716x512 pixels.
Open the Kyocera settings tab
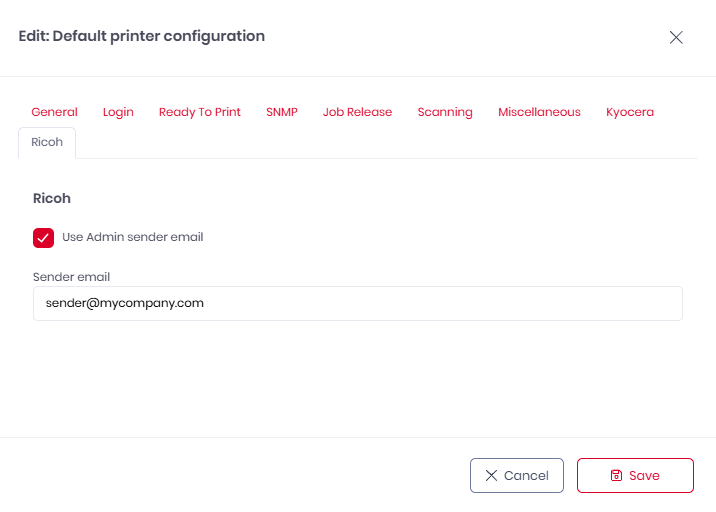click(630, 112)
